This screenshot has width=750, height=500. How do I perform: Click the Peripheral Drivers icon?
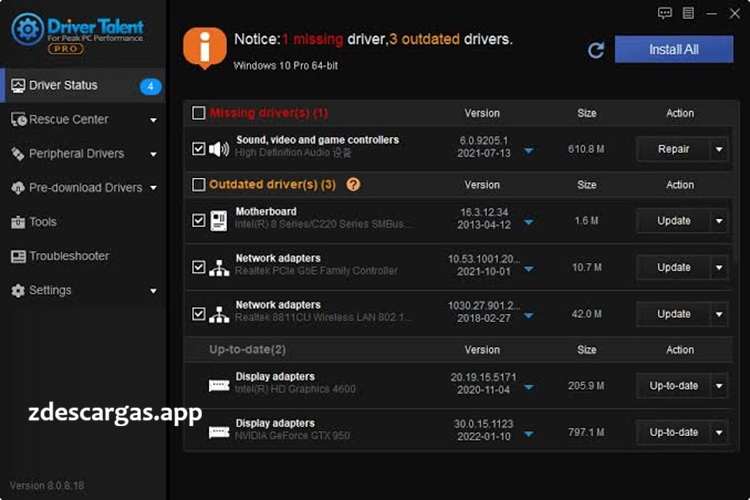coord(18,154)
